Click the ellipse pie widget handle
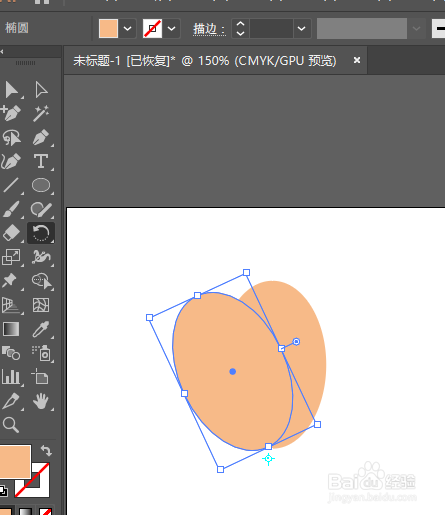Image resolution: width=445 pixels, height=515 pixels. pyautogui.click(x=296, y=342)
